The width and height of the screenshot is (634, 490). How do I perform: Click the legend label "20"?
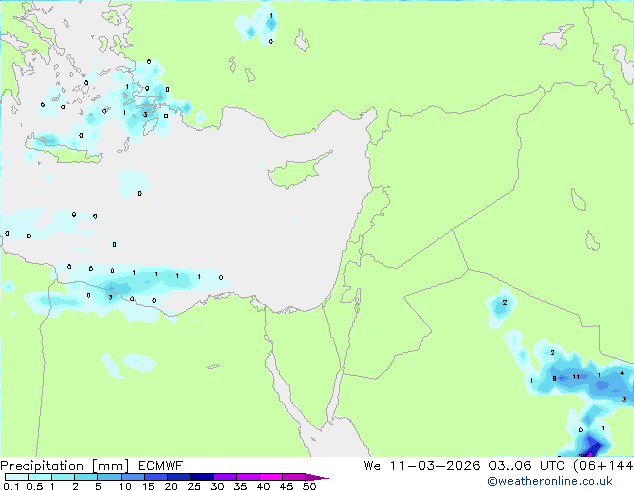171,486
